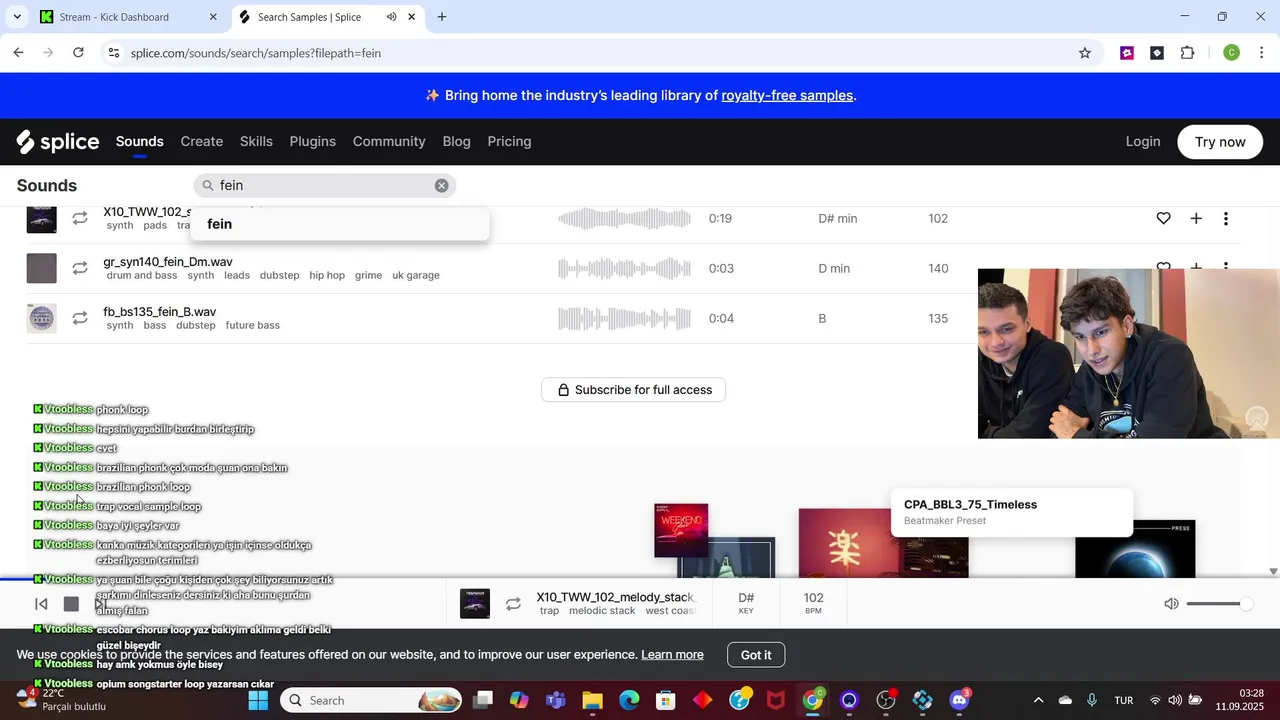Click waveform of gr_syn140_fein_Dm.wav
The image size is (1280, 720).
[624, 268]
